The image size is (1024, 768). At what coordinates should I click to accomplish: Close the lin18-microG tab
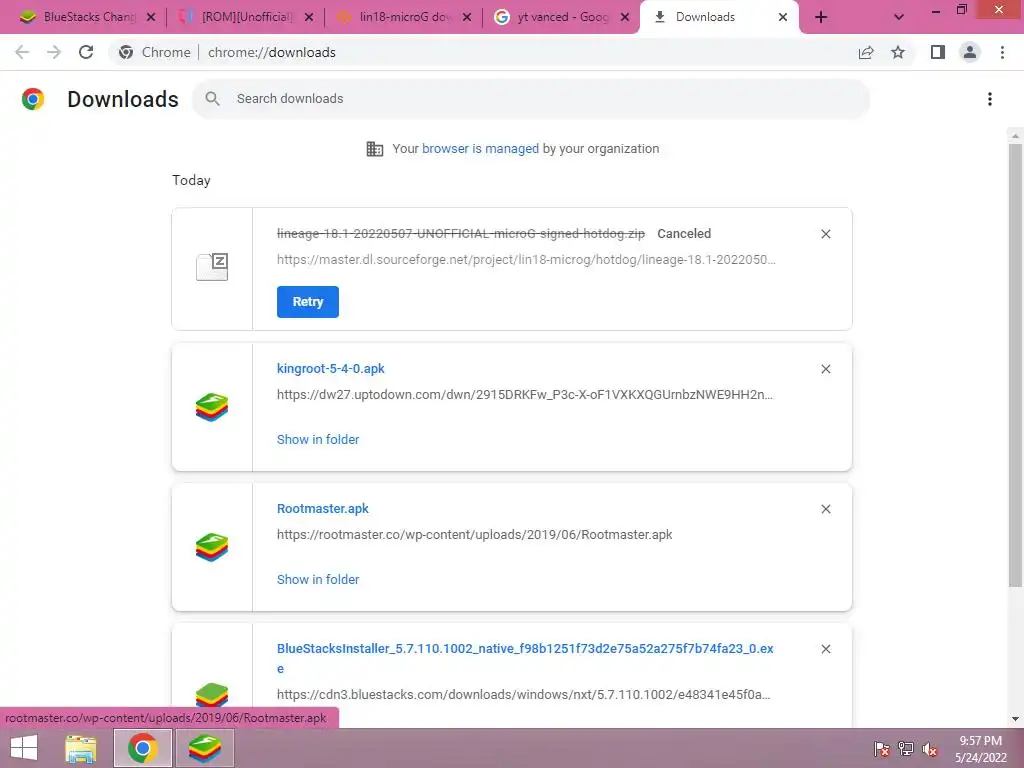tap(467, 17)
